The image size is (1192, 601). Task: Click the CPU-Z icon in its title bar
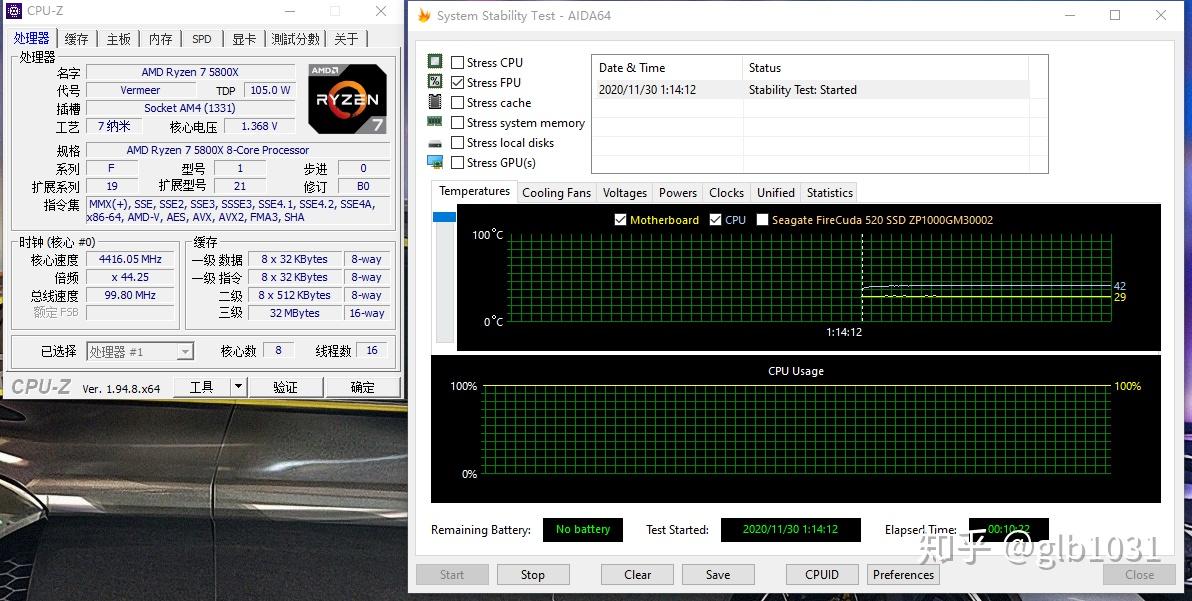point(12,10)
